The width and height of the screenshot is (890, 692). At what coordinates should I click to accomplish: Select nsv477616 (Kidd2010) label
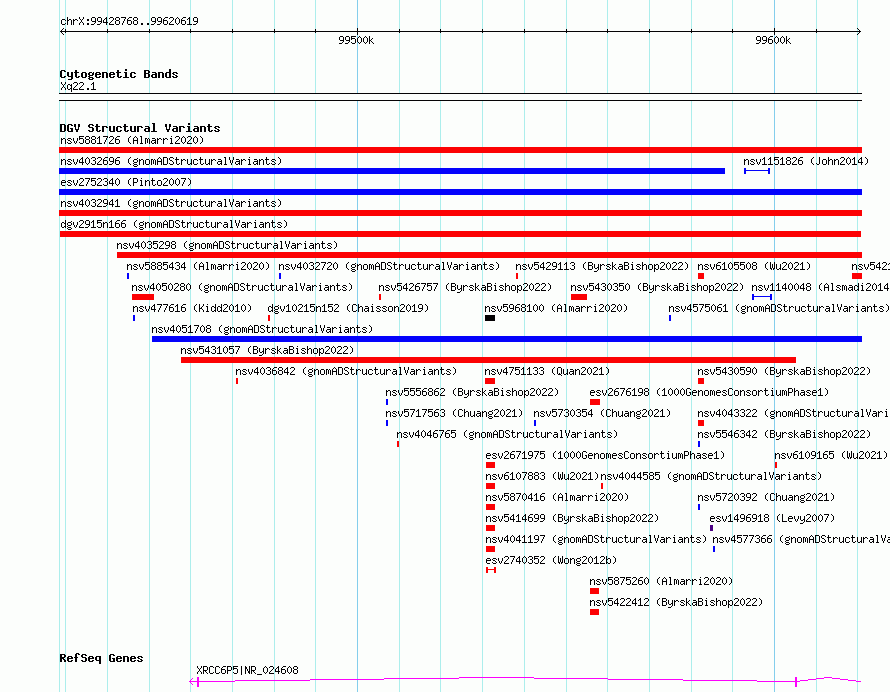click(x=192, y=308)
